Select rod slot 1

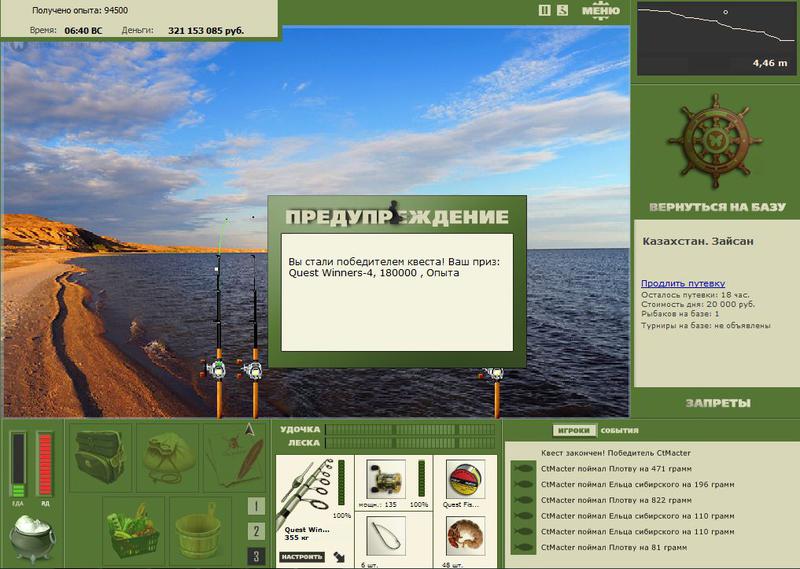point(256,506)
